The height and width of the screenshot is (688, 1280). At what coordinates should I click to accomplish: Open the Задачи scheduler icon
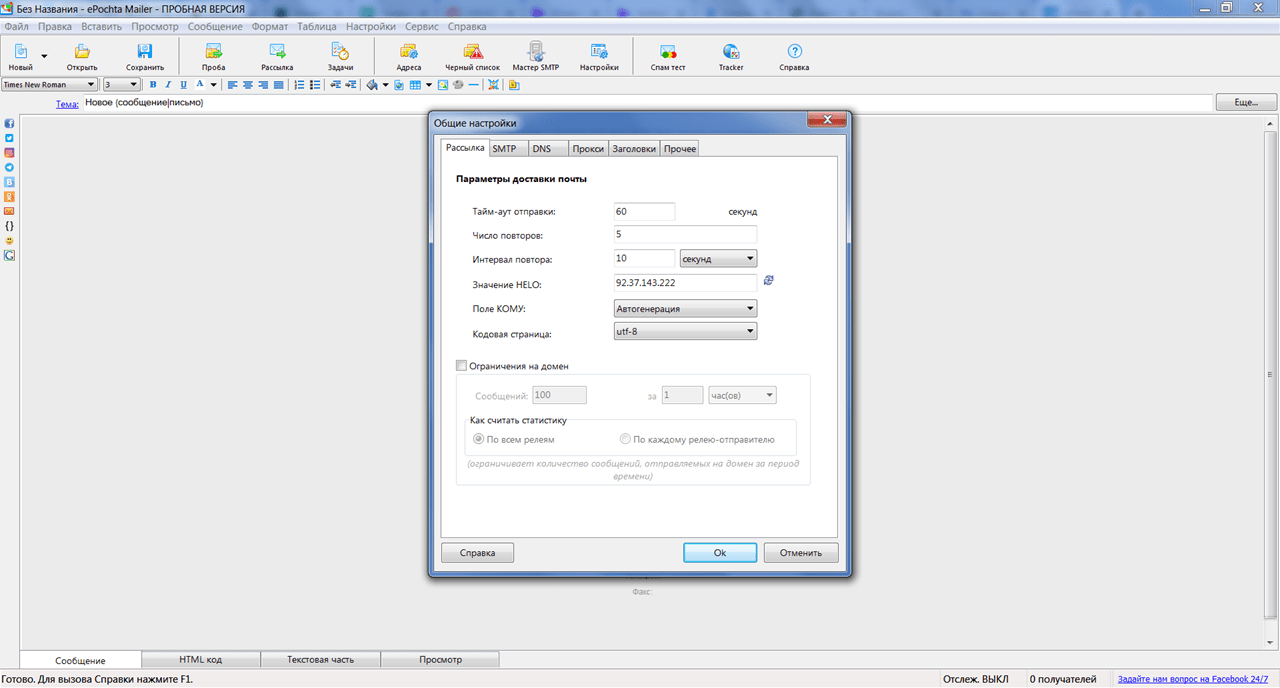pos(340,56)
